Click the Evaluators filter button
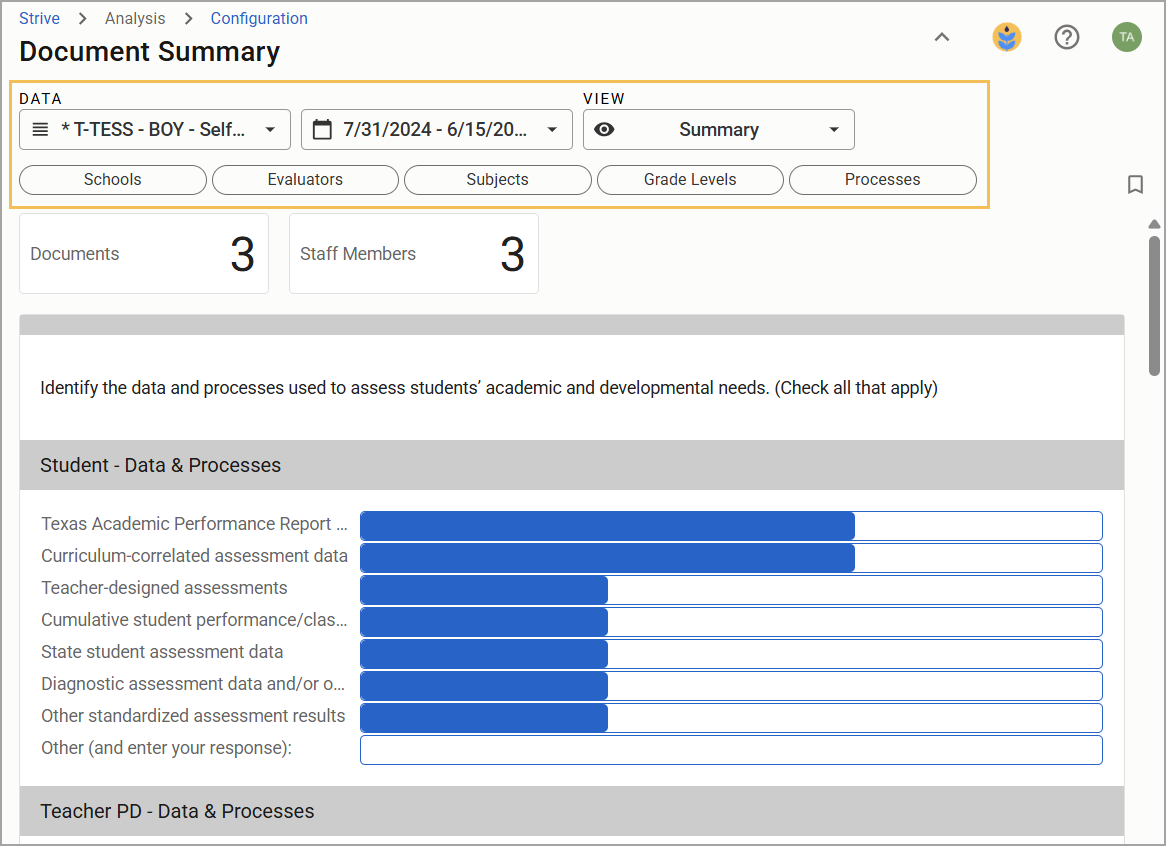The height and width of the screenshot is (846, 1166). pos(305,180)
